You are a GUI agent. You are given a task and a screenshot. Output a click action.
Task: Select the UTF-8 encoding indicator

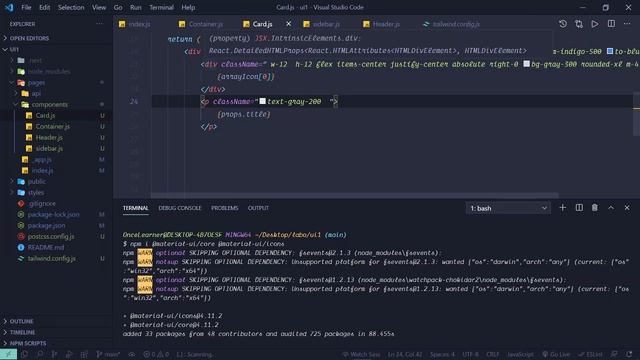471,354
